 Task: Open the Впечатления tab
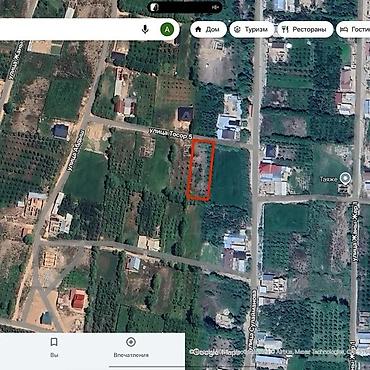tap(131, 348)
